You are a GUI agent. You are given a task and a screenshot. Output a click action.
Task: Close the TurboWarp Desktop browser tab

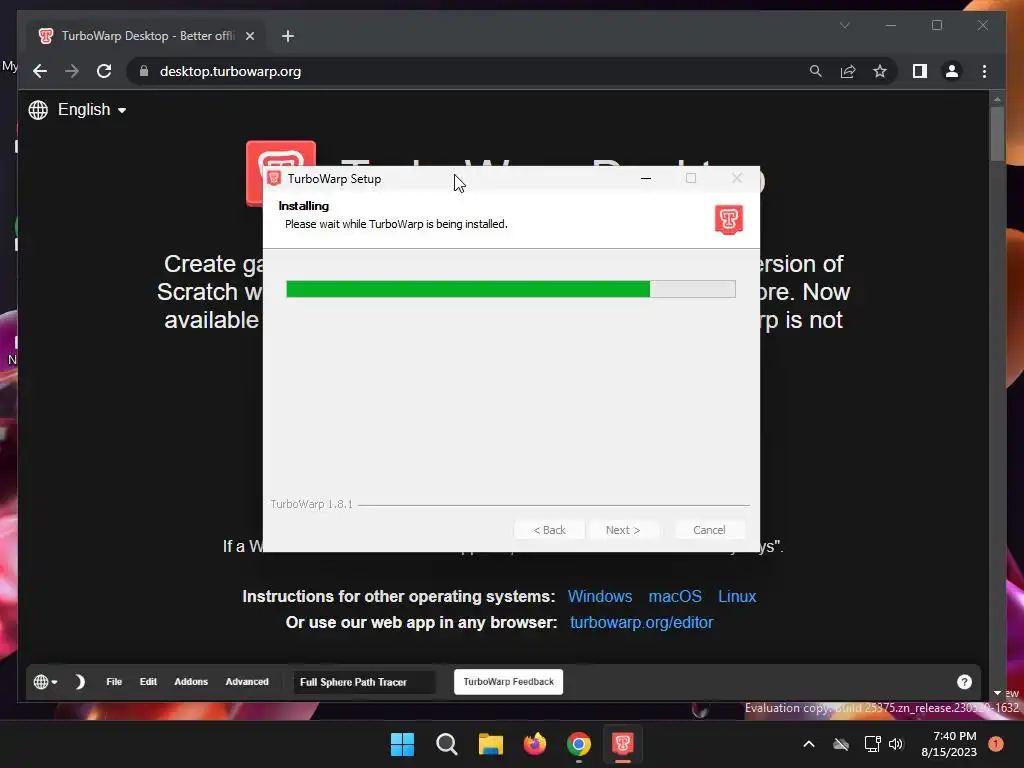249,36
